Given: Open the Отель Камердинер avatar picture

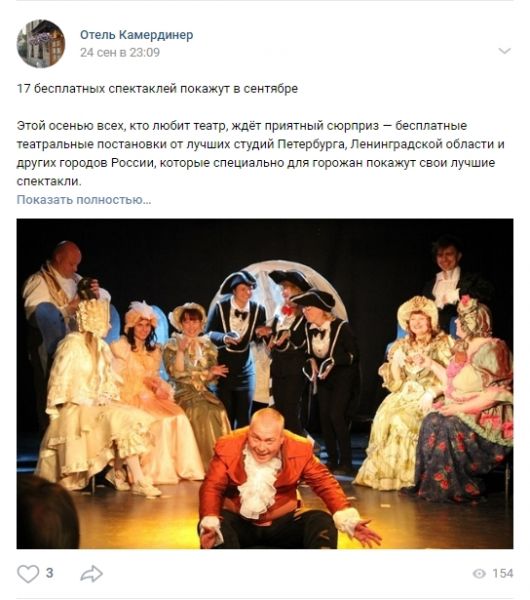Looking at the screenshot, I should click(x=41, y=43).
